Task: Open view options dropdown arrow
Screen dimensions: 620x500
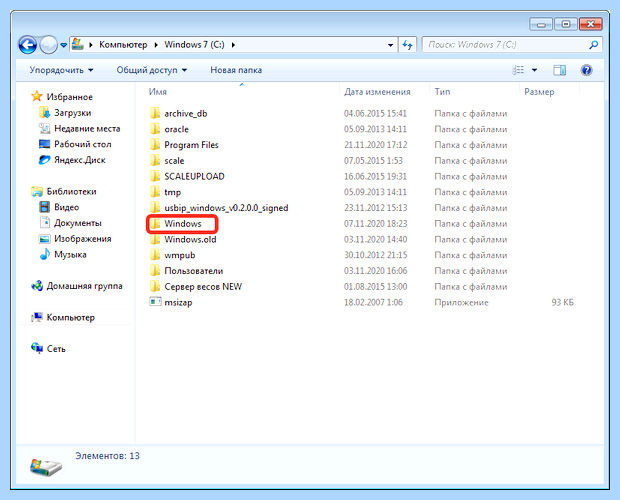Action: click(x=535, y=70)
